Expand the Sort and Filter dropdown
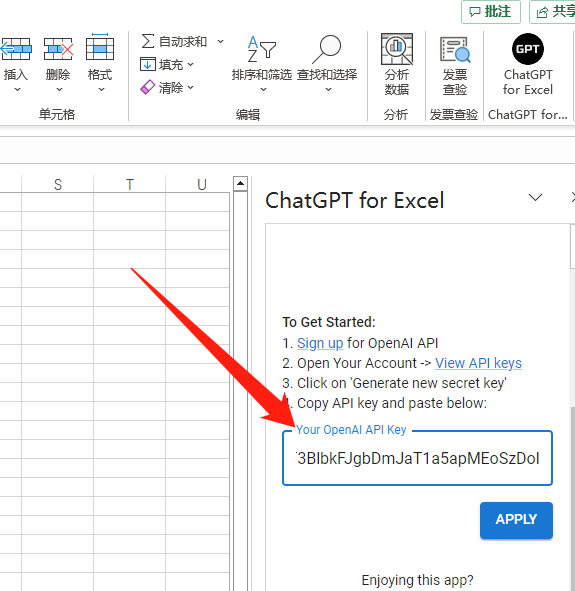 [263, 90]
